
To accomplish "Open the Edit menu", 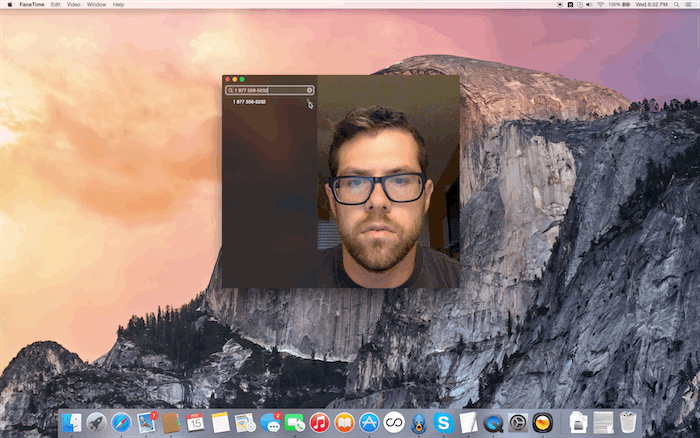I will tap(55, 4).
